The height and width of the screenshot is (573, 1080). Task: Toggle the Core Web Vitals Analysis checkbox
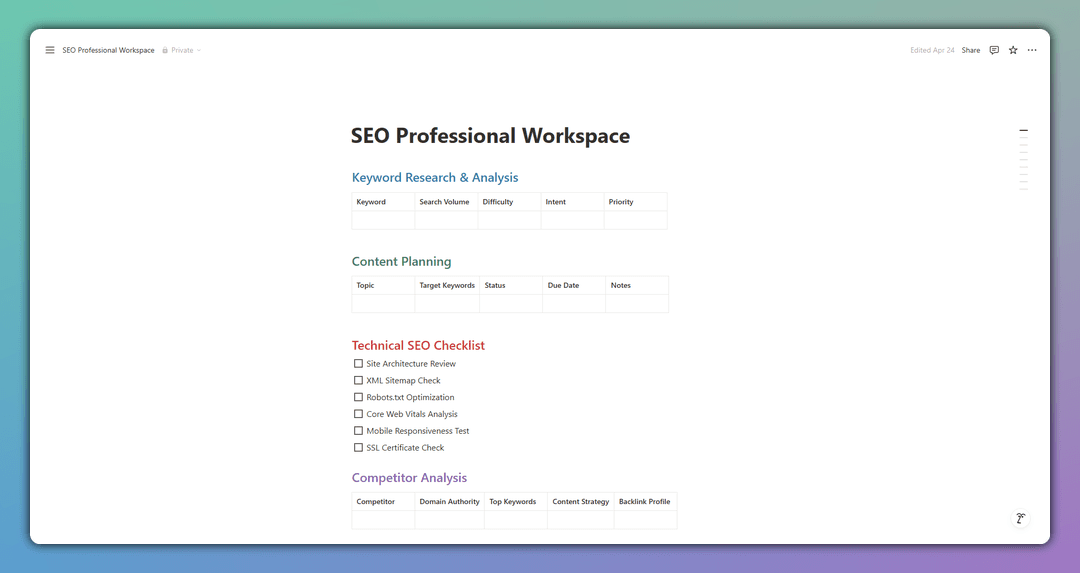[359, 414]
